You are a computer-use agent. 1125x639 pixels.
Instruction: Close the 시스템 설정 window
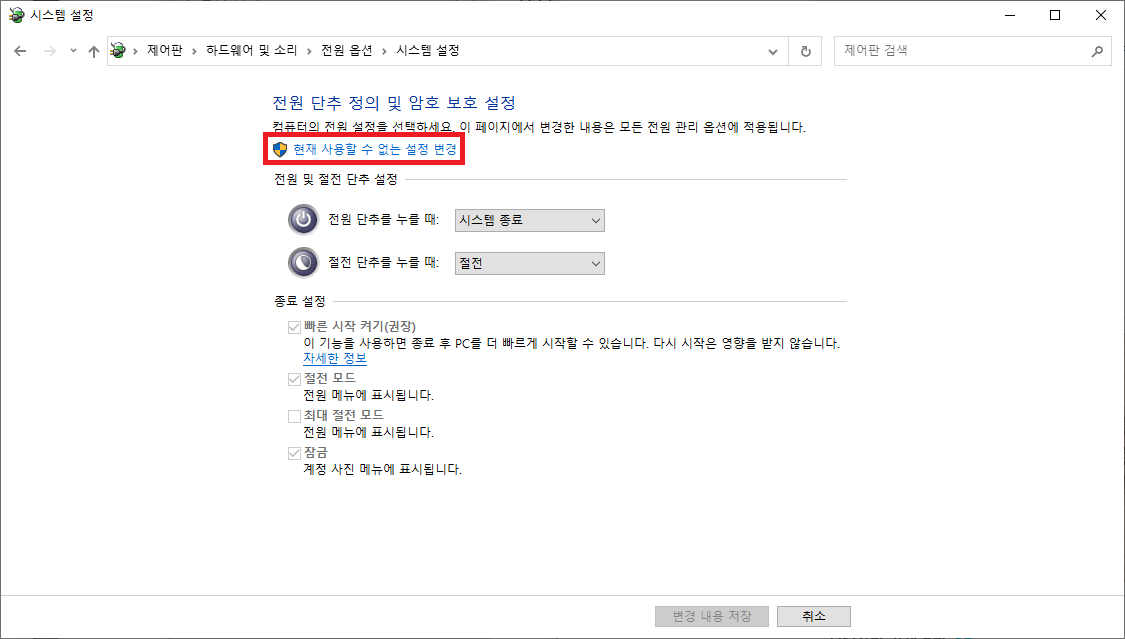1101,15
